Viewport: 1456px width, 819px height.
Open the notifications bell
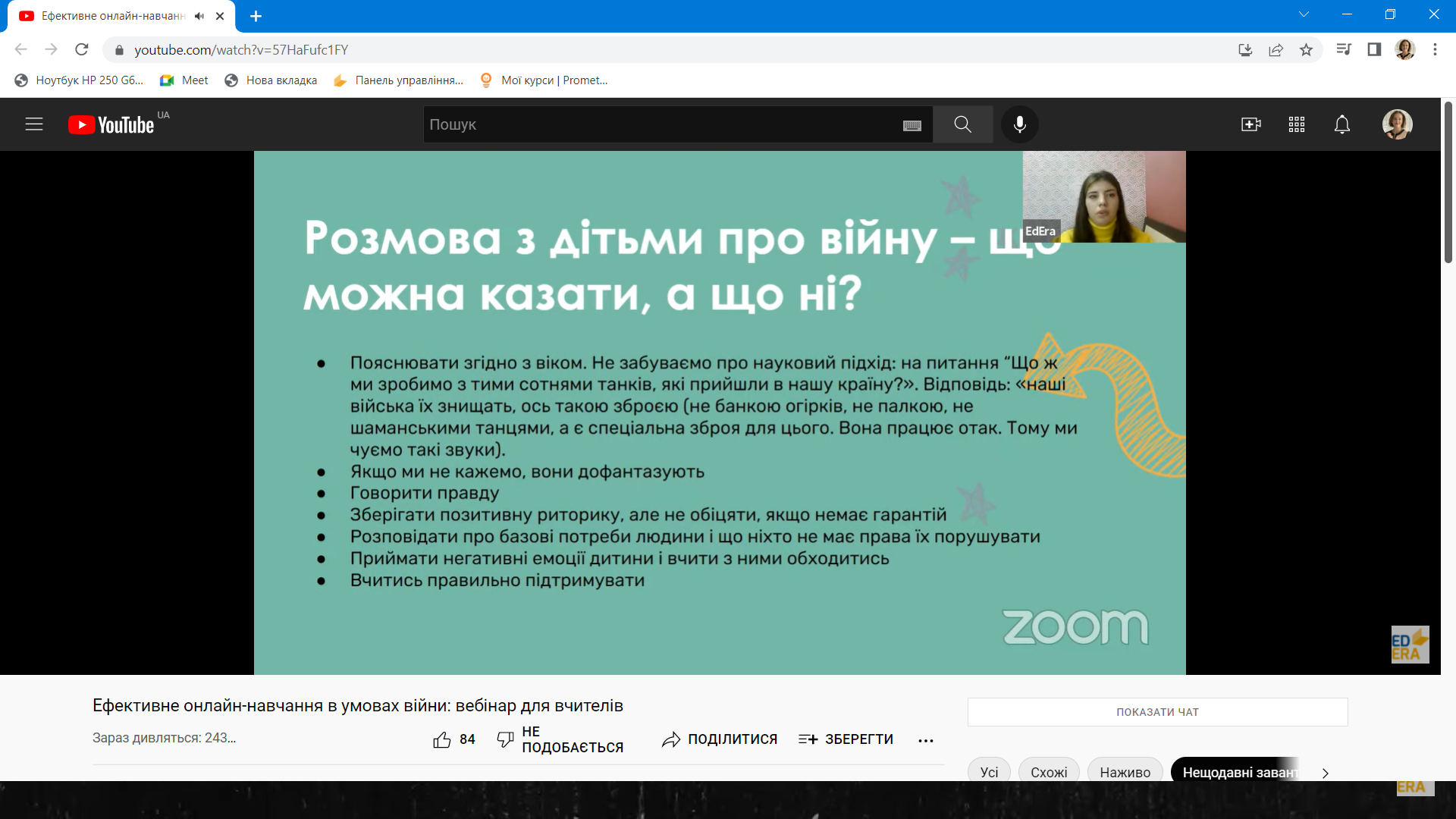1342,124
